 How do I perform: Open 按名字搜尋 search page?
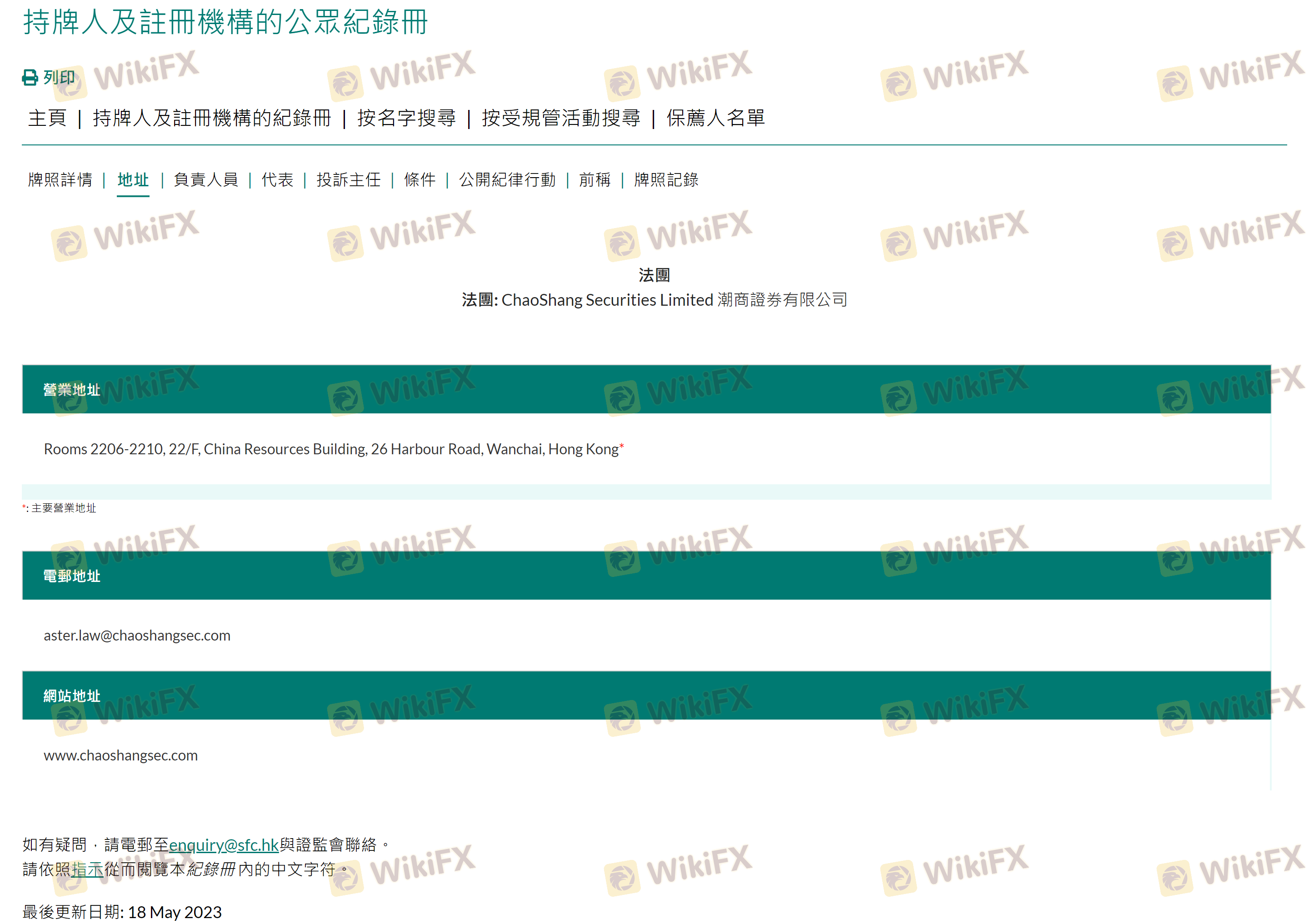(x=406, y=118)
